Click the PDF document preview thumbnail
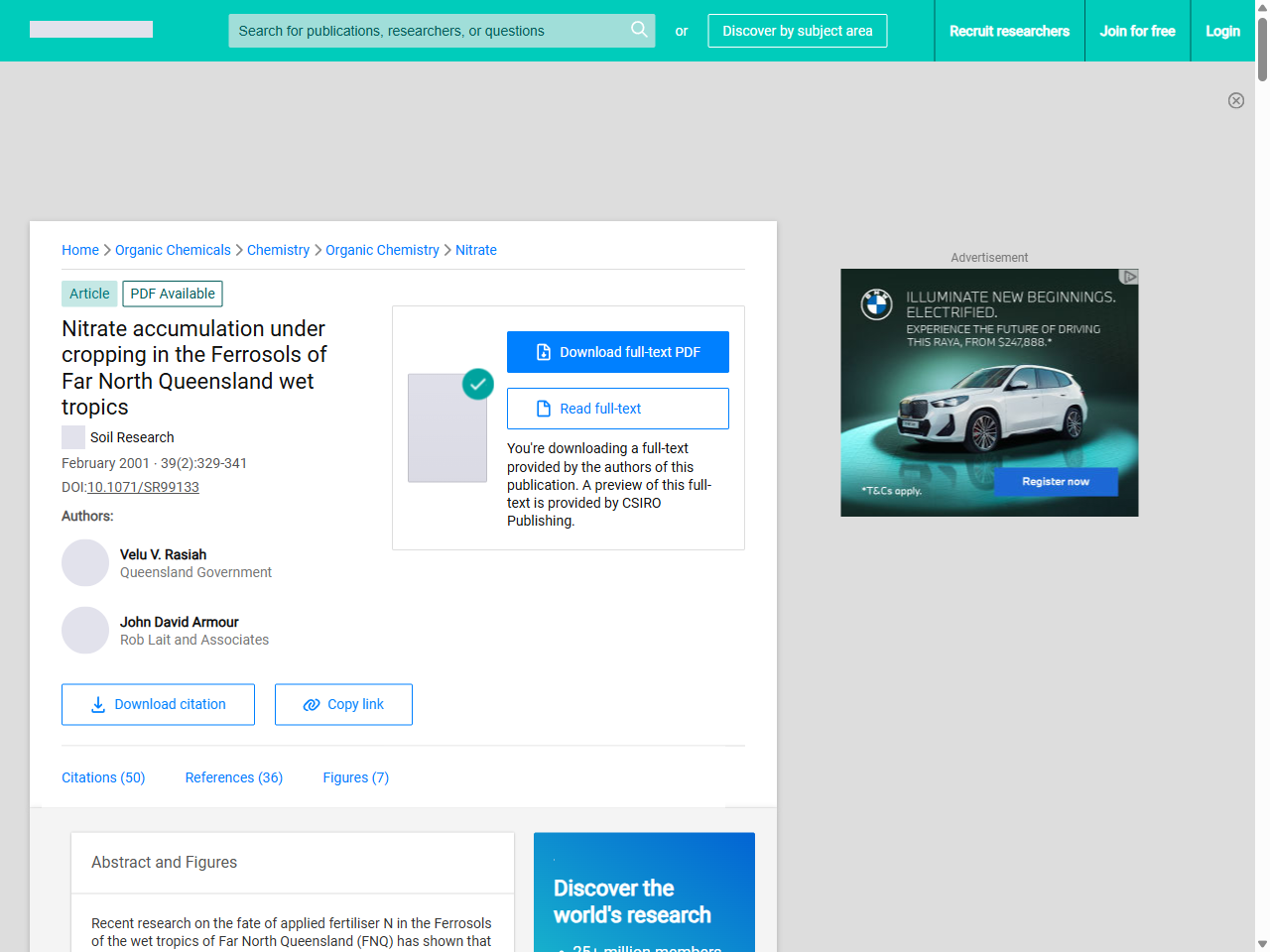1270x952 pixels. coord(447,427)
